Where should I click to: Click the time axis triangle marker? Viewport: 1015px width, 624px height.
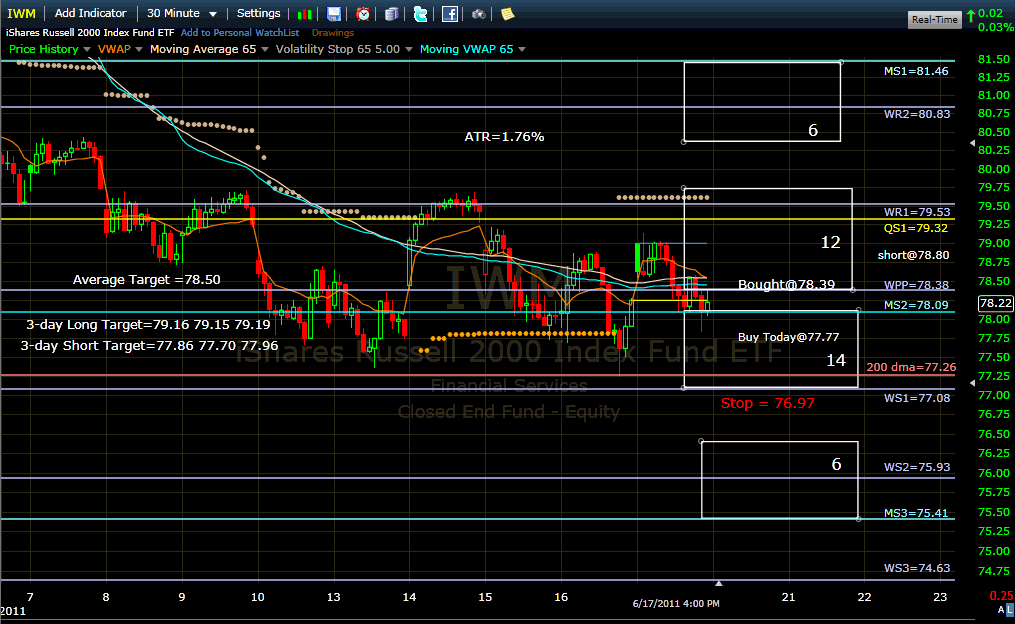(x=717, y=582)
